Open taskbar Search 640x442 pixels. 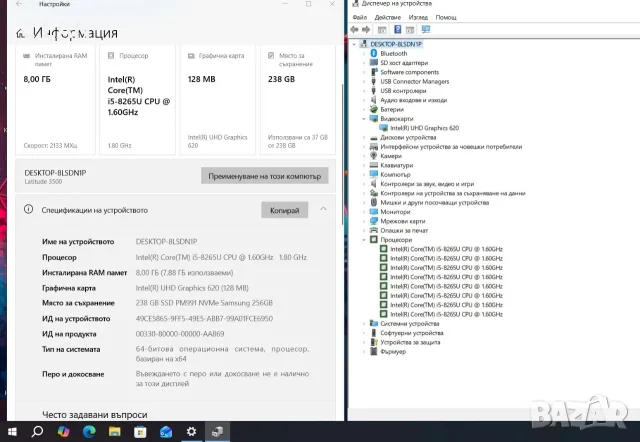point(37,431)
